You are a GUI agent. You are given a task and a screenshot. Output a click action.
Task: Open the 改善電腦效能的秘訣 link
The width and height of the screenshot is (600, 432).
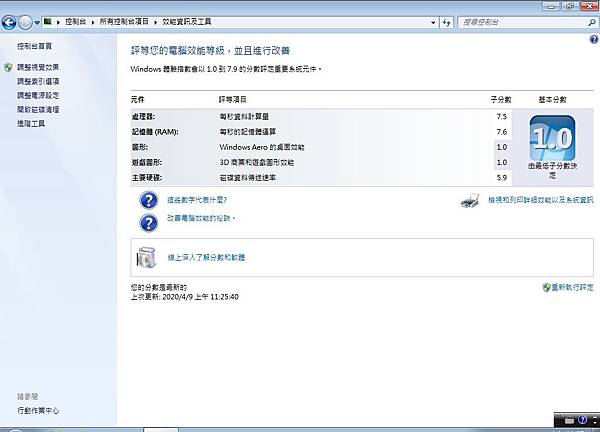[201, 218]
